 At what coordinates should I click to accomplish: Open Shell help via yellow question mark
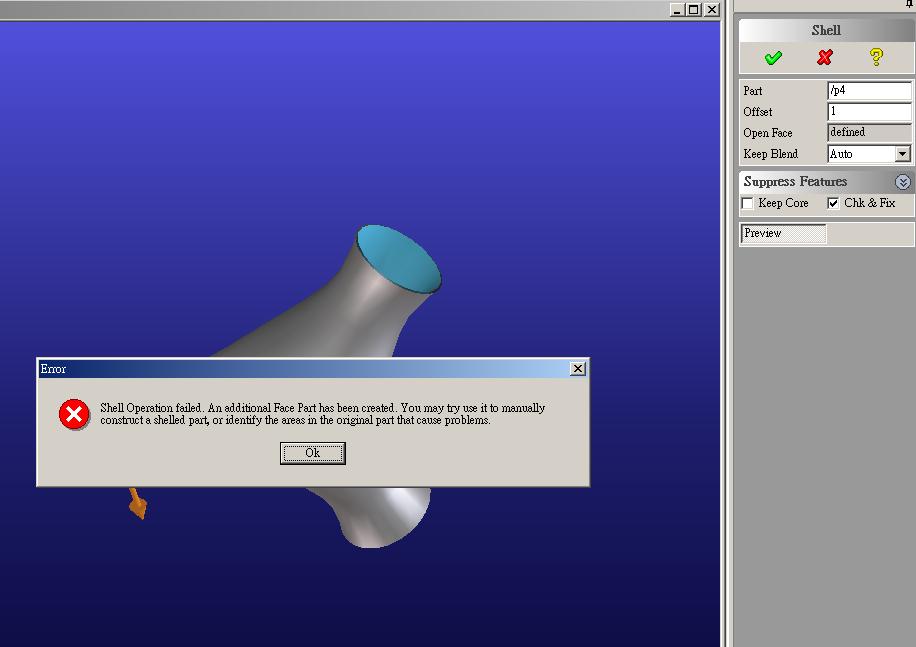tap(876, 57)
